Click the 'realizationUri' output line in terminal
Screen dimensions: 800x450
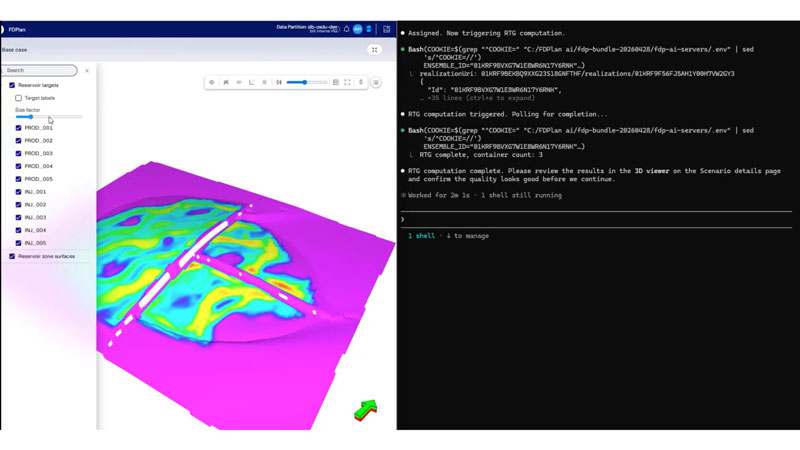(577, 73)
